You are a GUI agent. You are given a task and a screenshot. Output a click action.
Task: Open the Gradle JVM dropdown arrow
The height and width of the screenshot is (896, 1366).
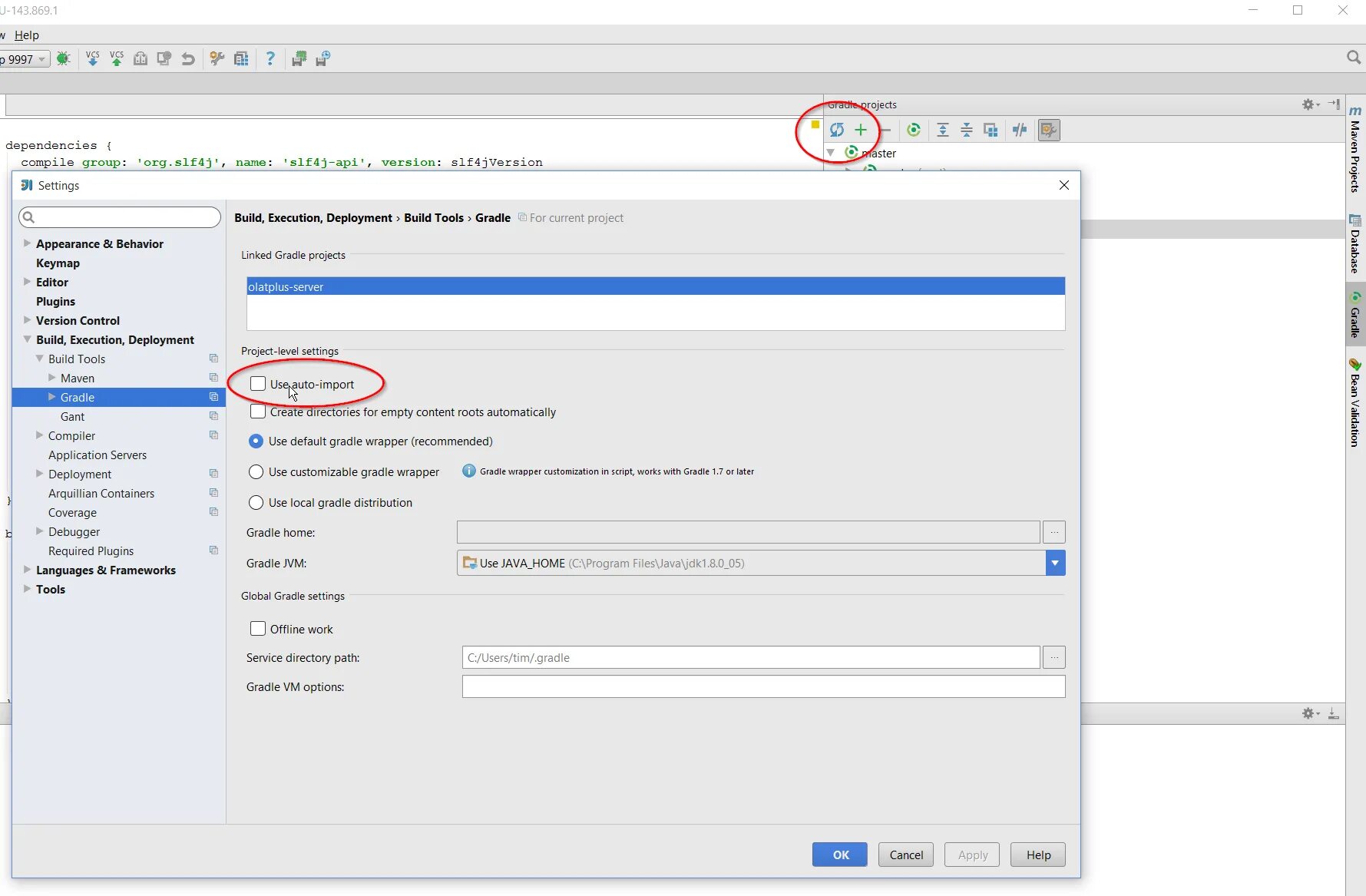coord(1055,563)
